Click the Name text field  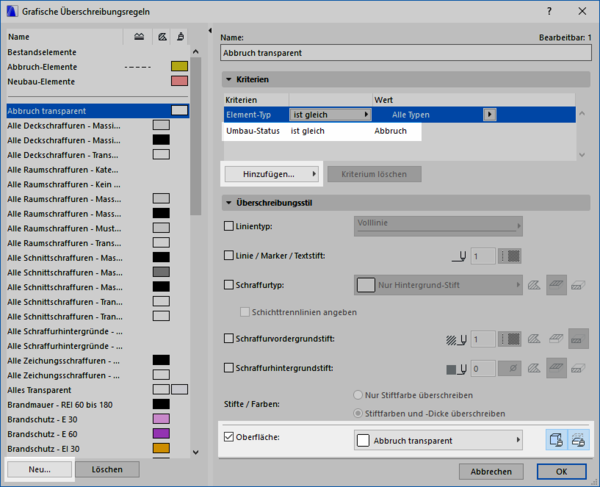406,53
